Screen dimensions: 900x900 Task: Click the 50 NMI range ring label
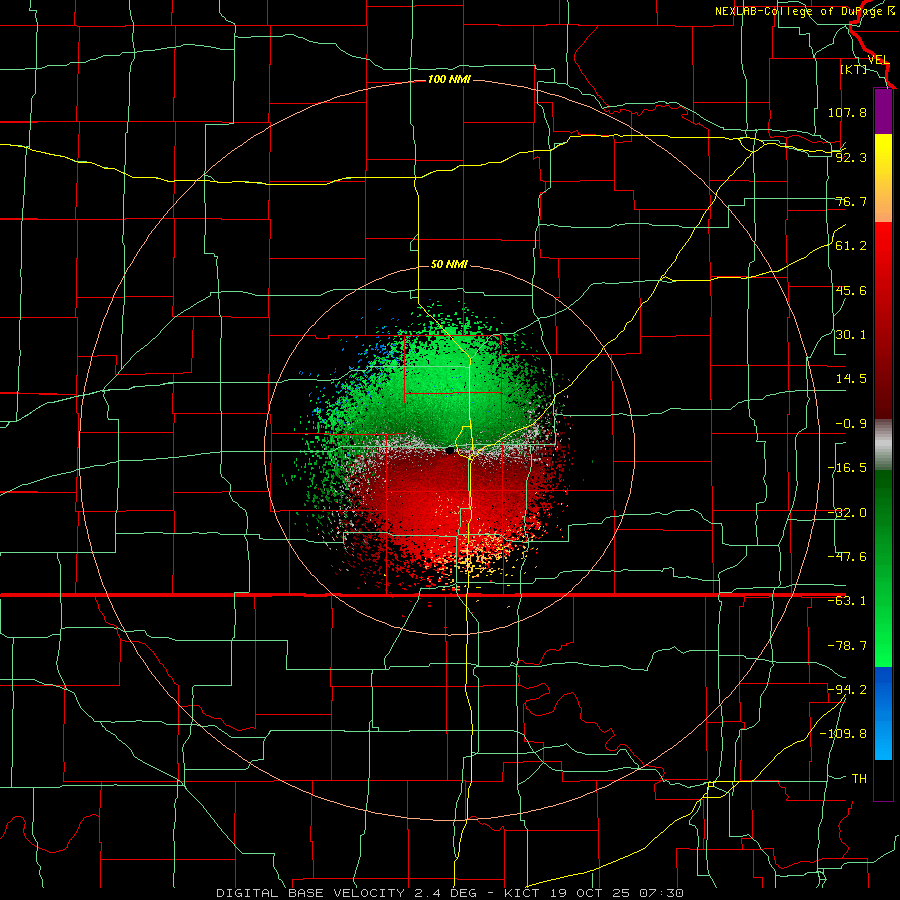coord(449,264)
